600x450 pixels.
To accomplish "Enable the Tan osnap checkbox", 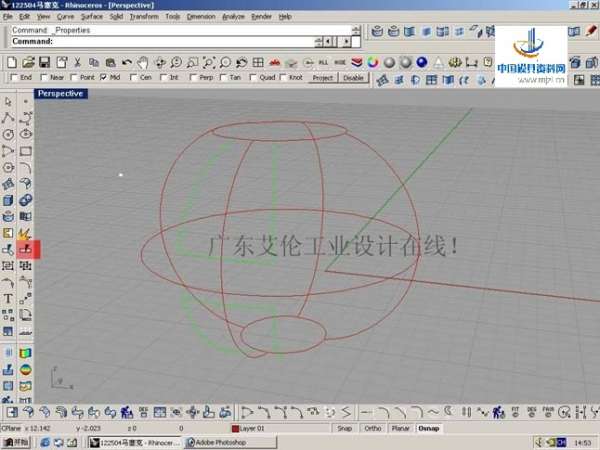I will tap(223, 78).
